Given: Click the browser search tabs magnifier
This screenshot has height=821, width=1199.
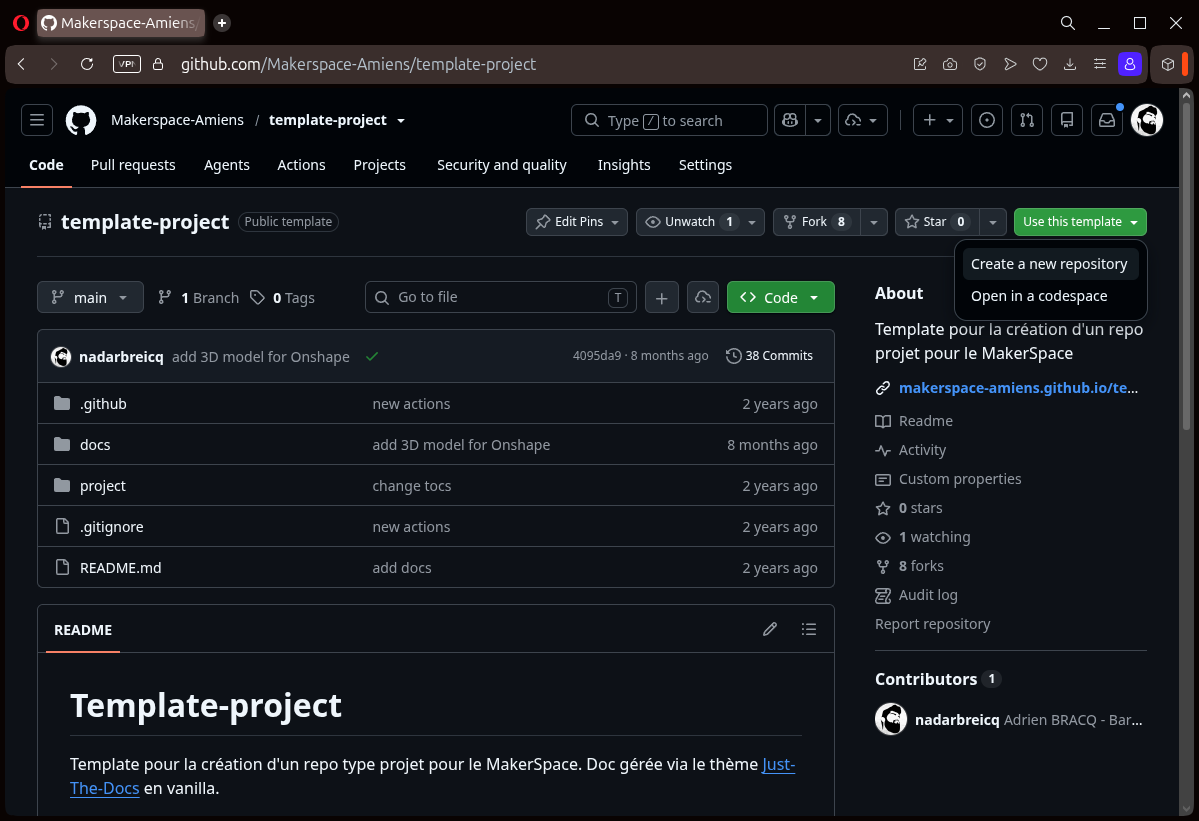Looking at the screenshot, I should click(x=1067, y=23).
